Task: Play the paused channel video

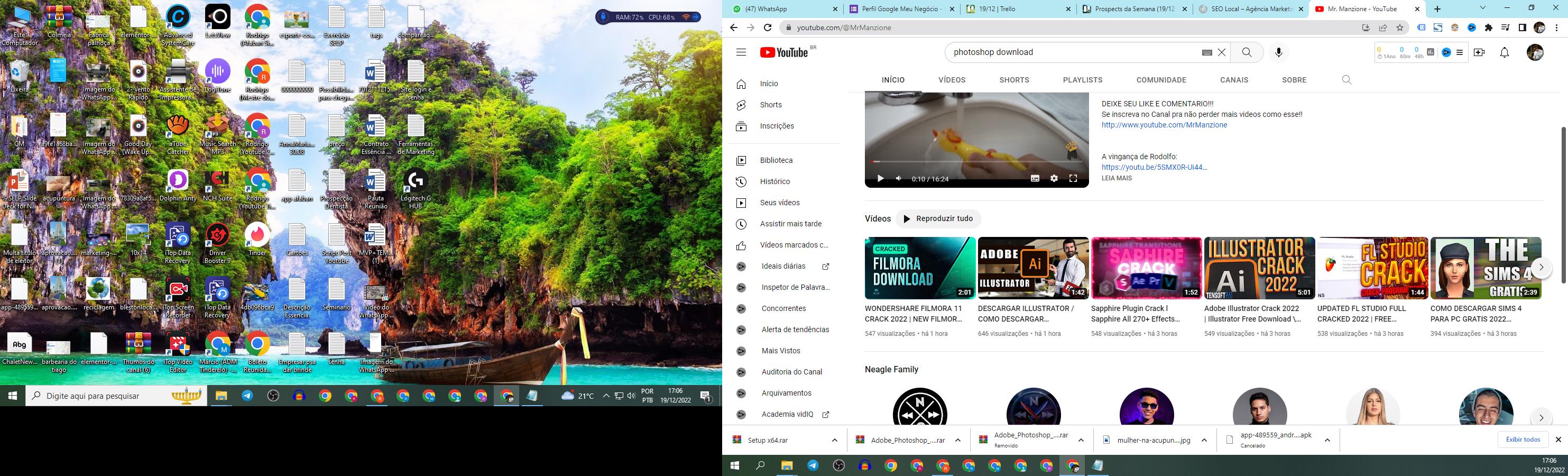Action: [x=880, y=178]
